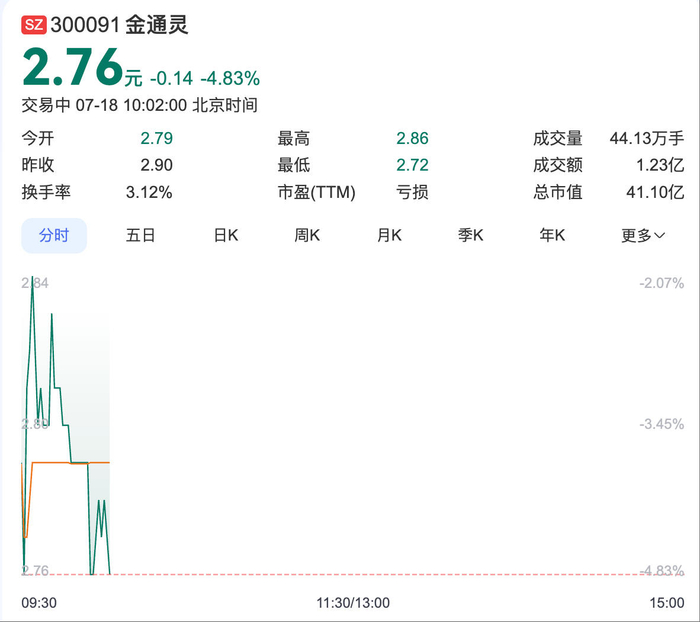This screenshot has width=700, height=622.
Task: Click the price change value -0.14
Action: (171, 79)
